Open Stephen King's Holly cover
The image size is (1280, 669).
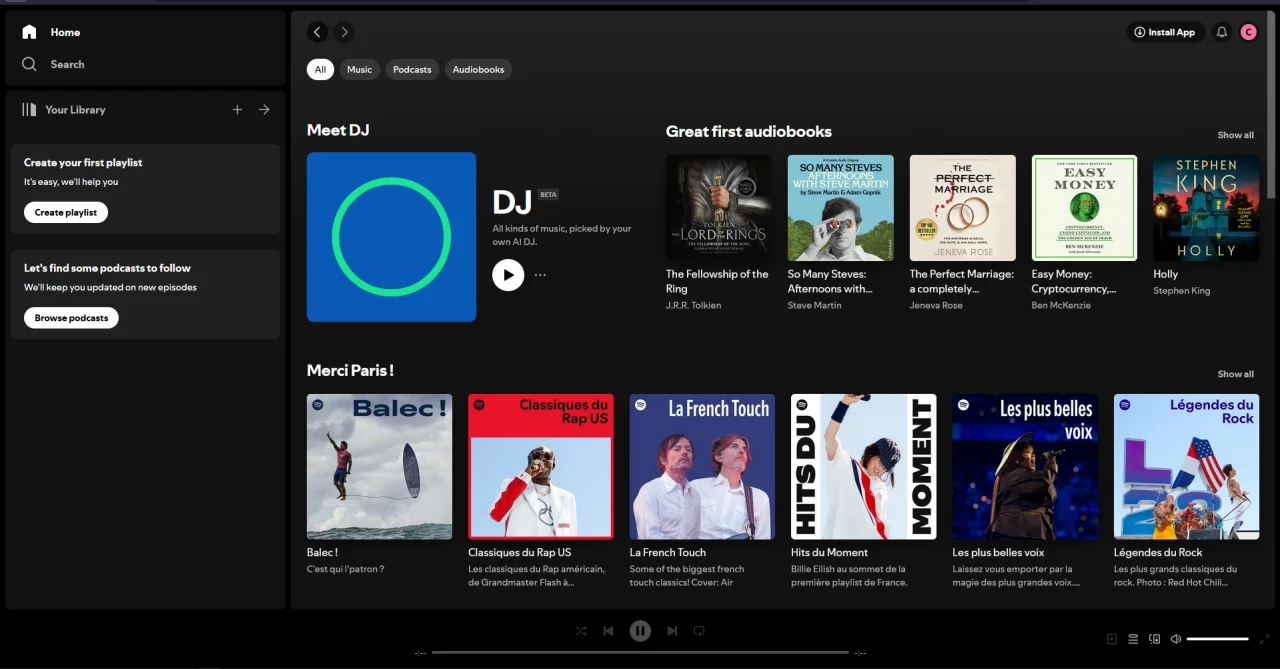1206,208
